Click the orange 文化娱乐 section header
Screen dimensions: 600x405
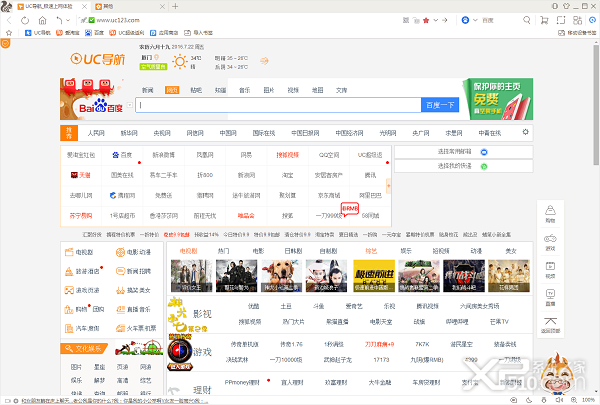[x=83, y=349]
